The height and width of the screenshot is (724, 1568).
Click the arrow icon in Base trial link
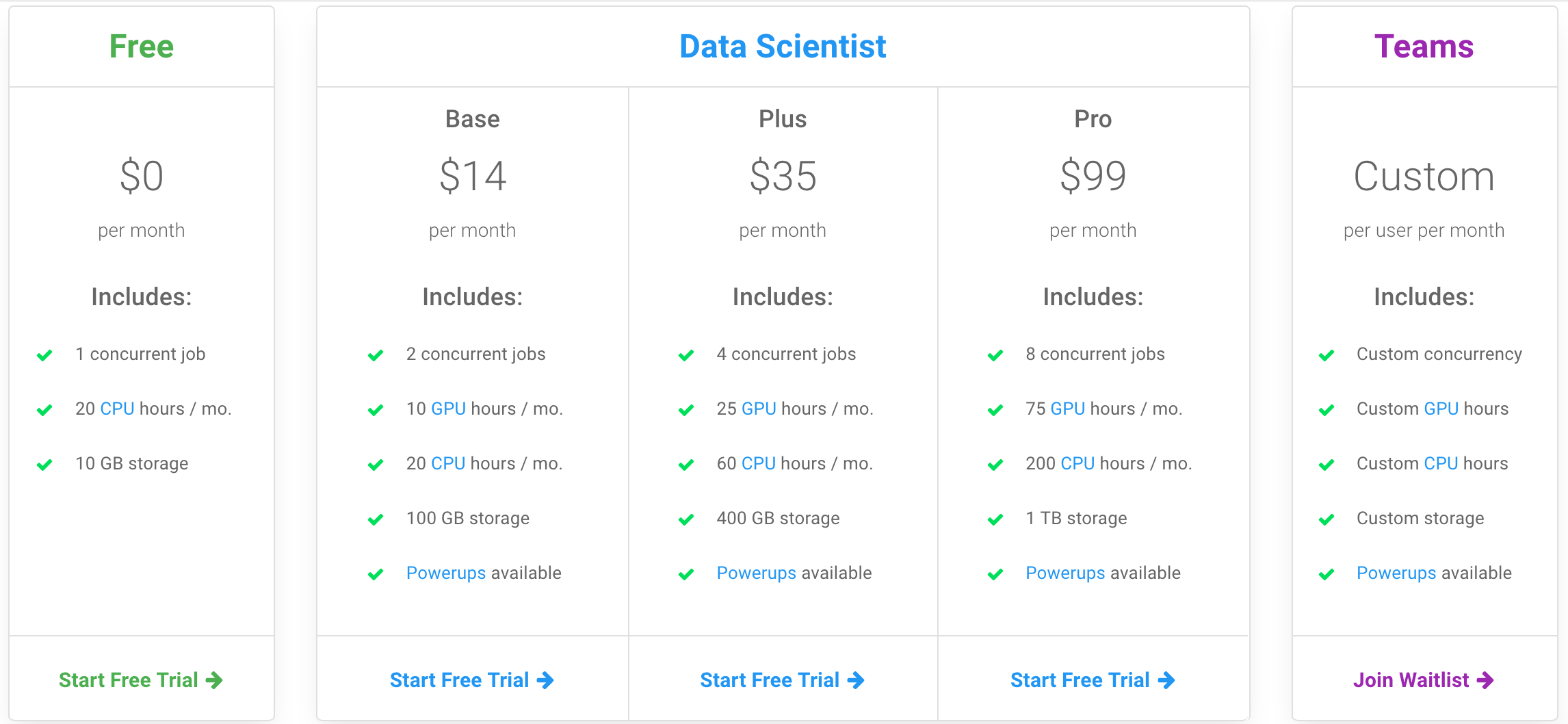coord(545,680)
